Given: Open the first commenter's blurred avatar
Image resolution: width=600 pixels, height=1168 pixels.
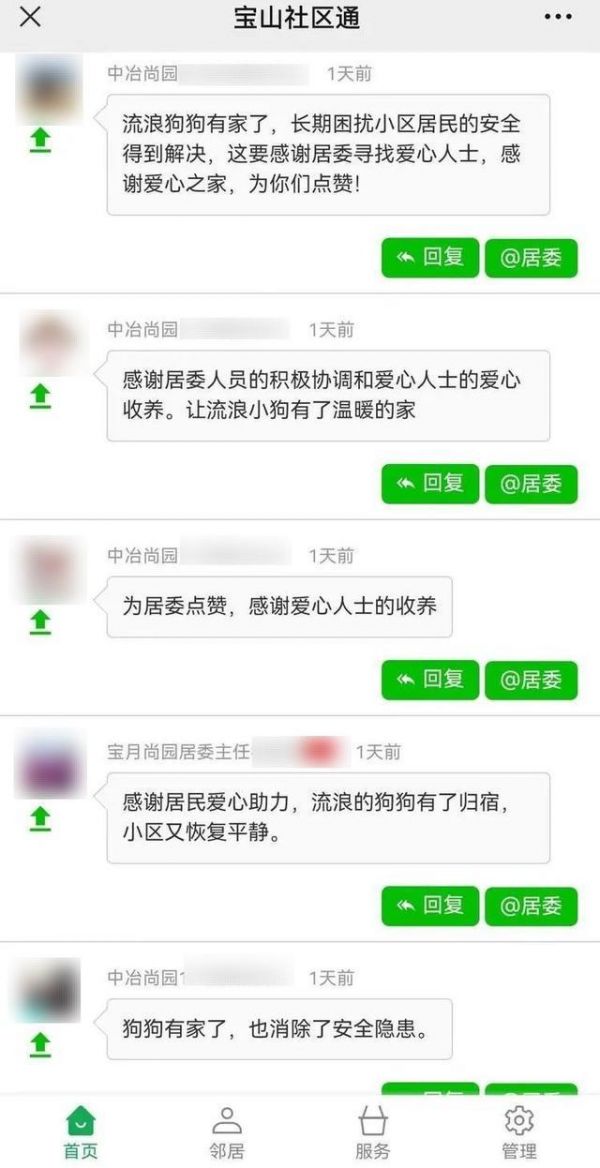Looking at the screenshot, I should pos(49,88).
